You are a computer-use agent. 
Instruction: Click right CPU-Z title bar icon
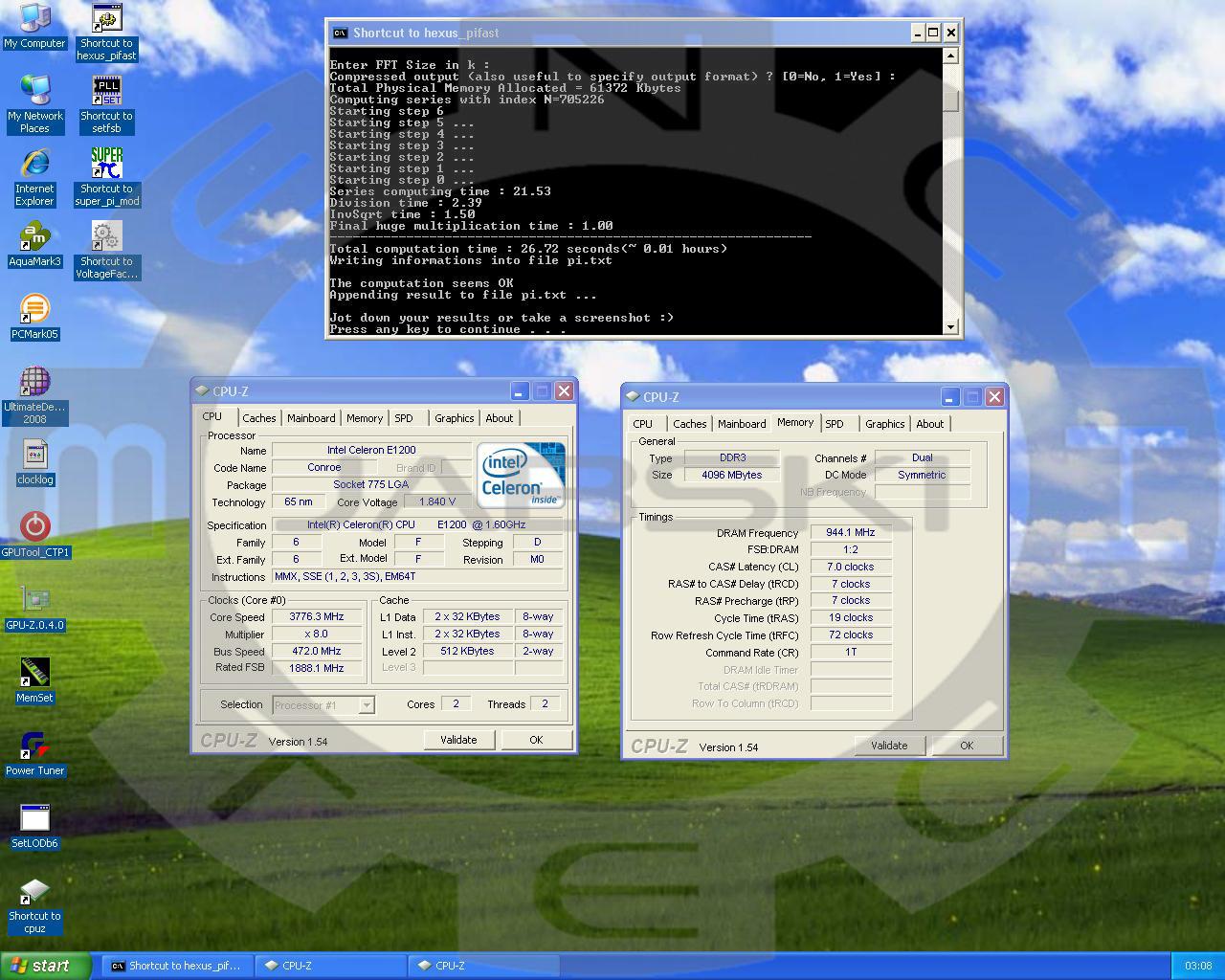[633, 396]
